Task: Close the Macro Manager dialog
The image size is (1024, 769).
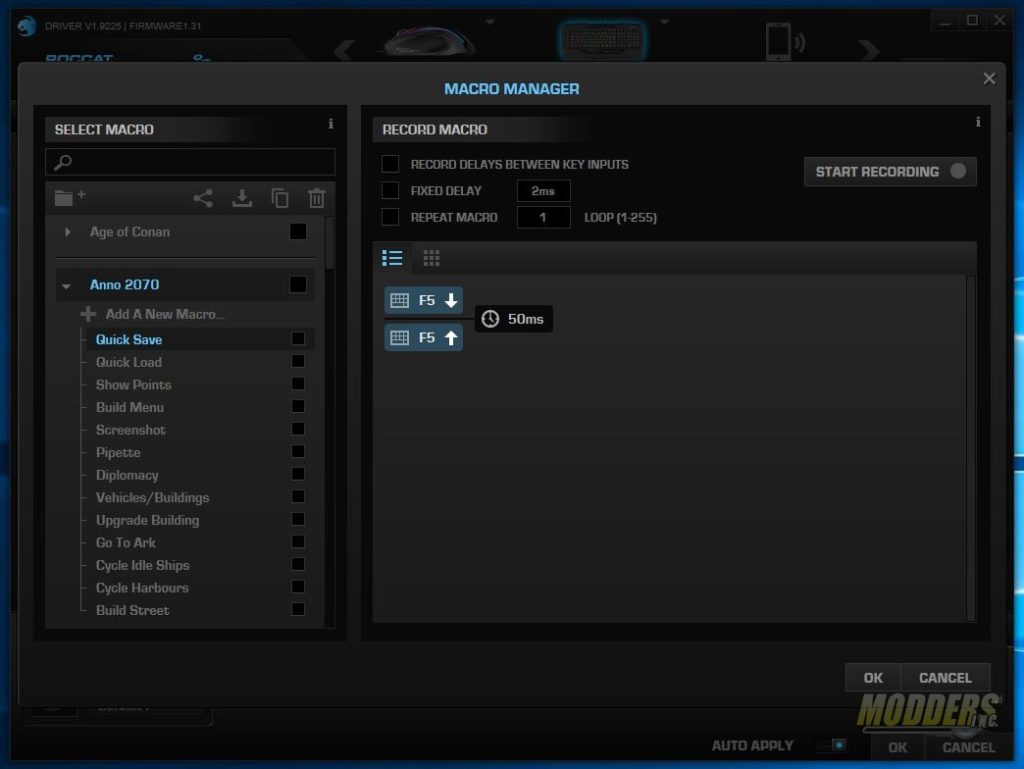Action: pyautogui.click(x=989, y=79)
